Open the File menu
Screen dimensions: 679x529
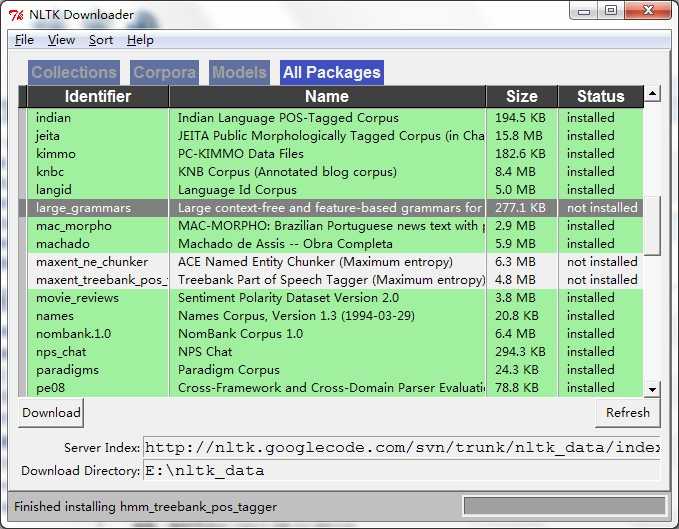[24, 40]
